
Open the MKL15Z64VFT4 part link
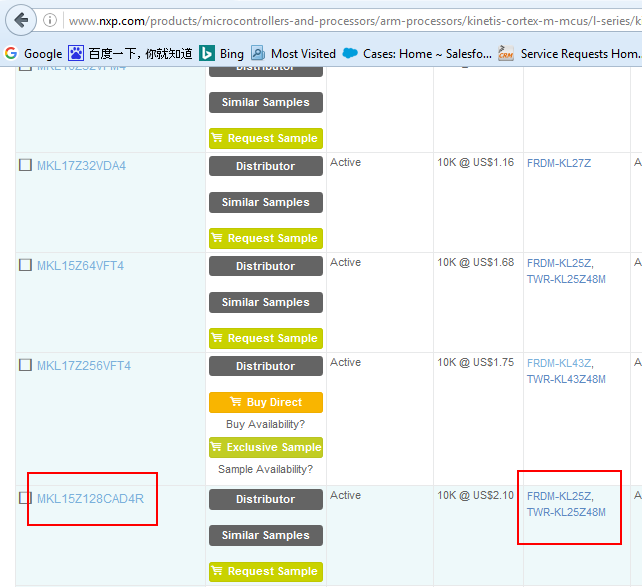coord(80,266)
